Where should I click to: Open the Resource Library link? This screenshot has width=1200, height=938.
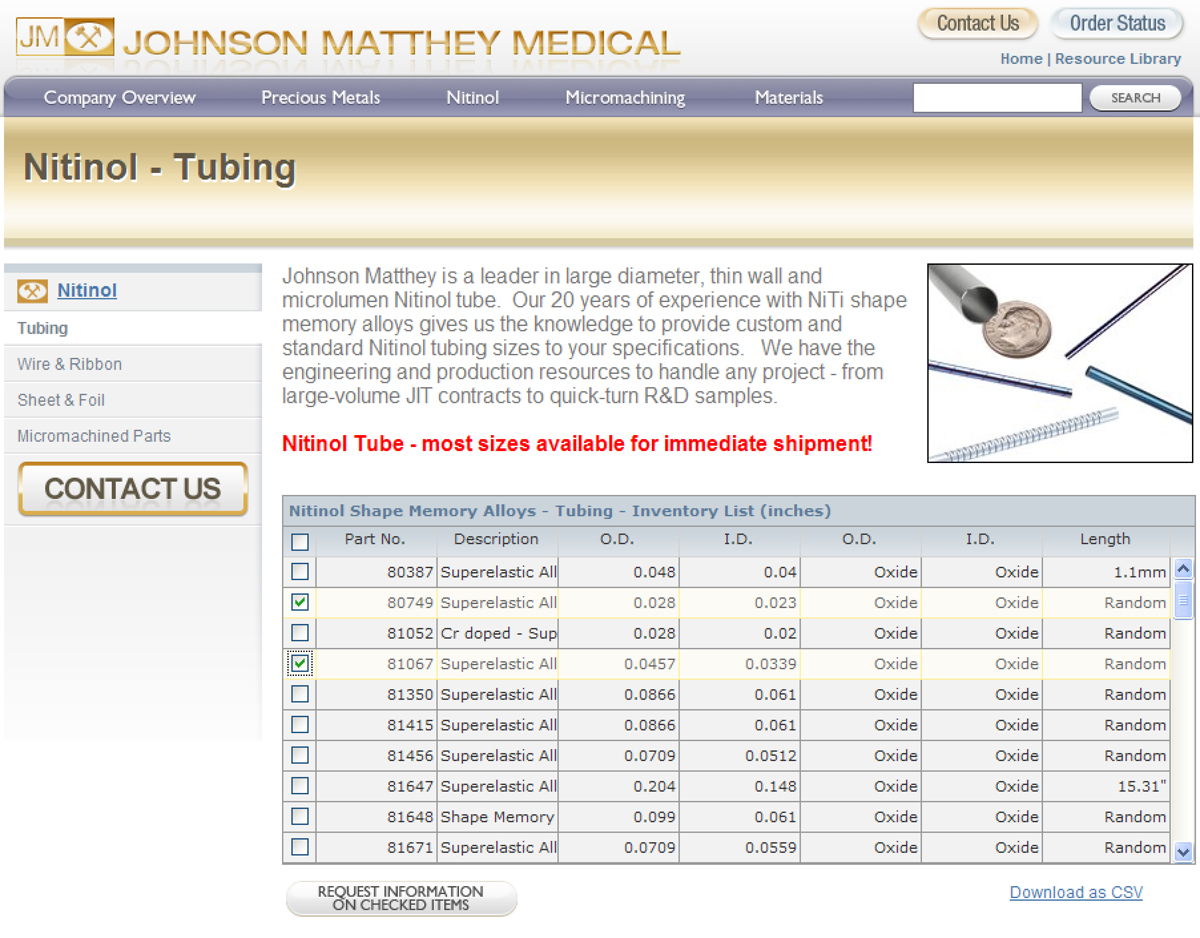pyautogui.click(x=1118, y=59)
